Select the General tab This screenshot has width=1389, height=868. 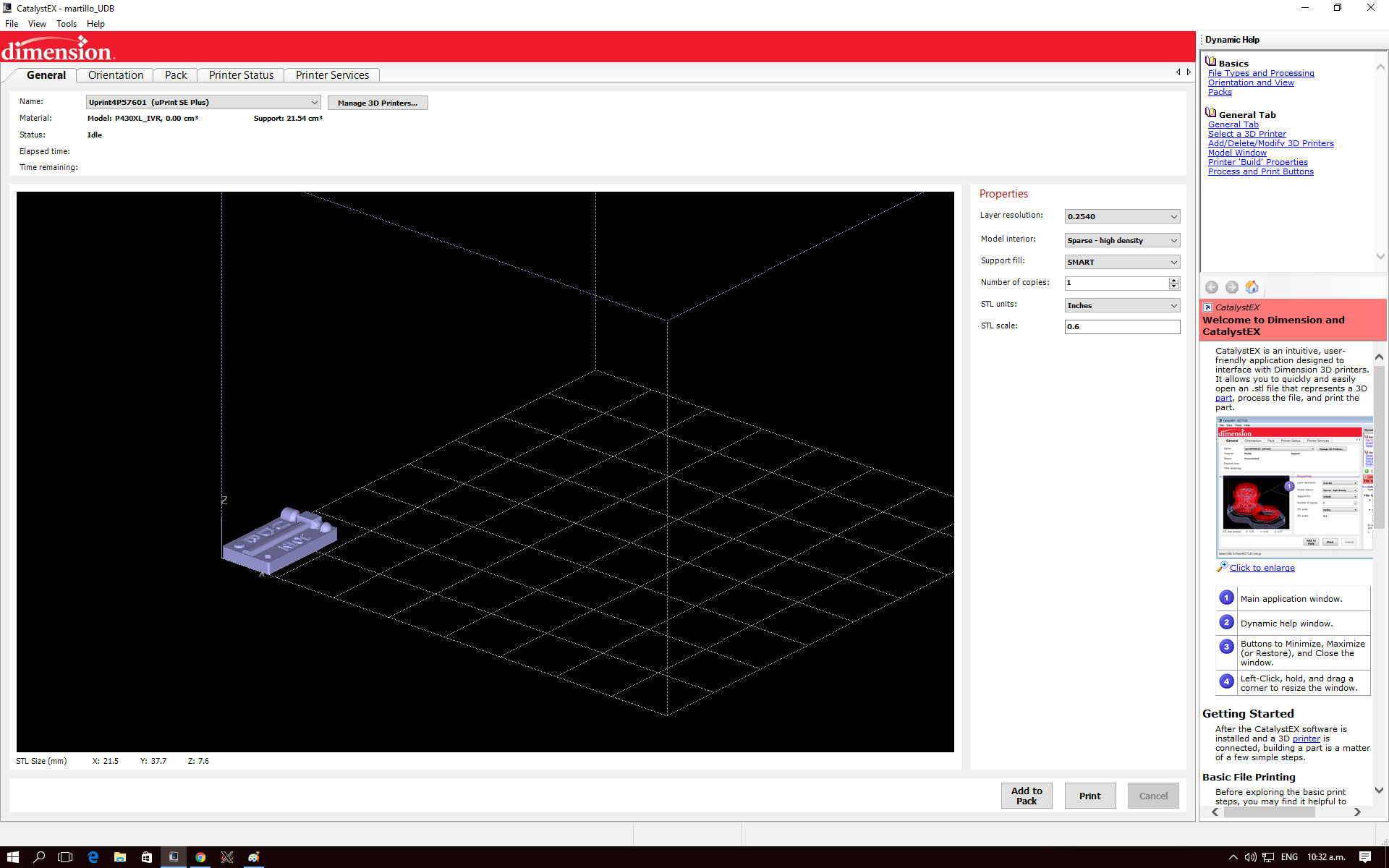coord(46,75)
